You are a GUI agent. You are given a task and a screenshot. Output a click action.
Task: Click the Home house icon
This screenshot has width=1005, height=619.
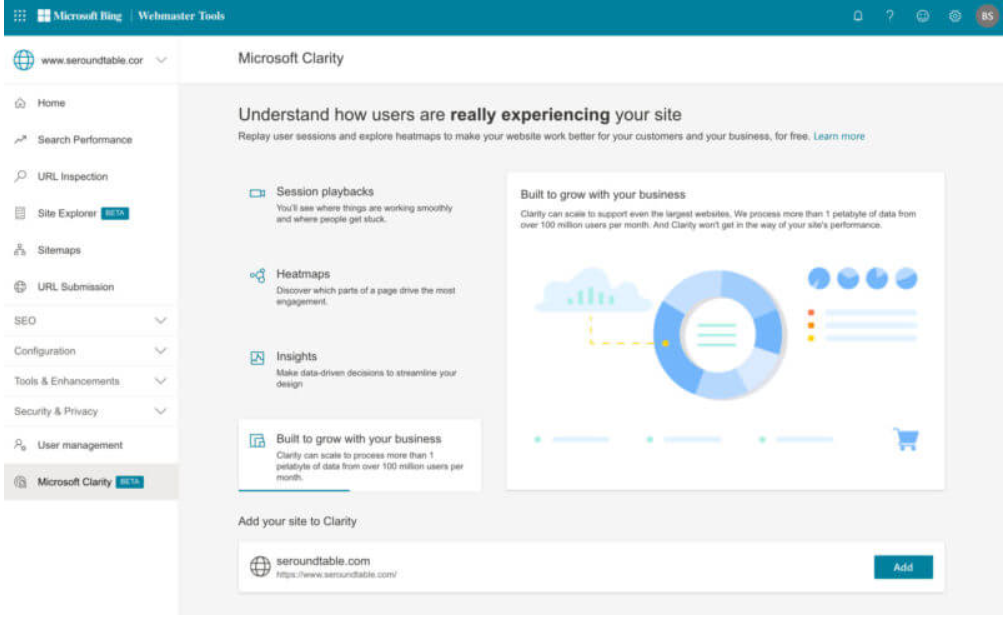point(21,103)
